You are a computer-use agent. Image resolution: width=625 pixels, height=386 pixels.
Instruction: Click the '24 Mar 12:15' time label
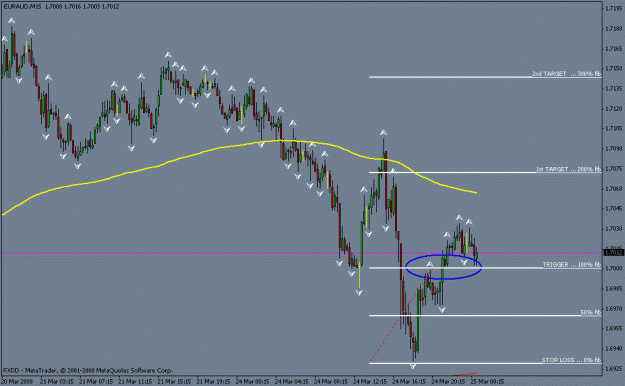tap(370, 382)
